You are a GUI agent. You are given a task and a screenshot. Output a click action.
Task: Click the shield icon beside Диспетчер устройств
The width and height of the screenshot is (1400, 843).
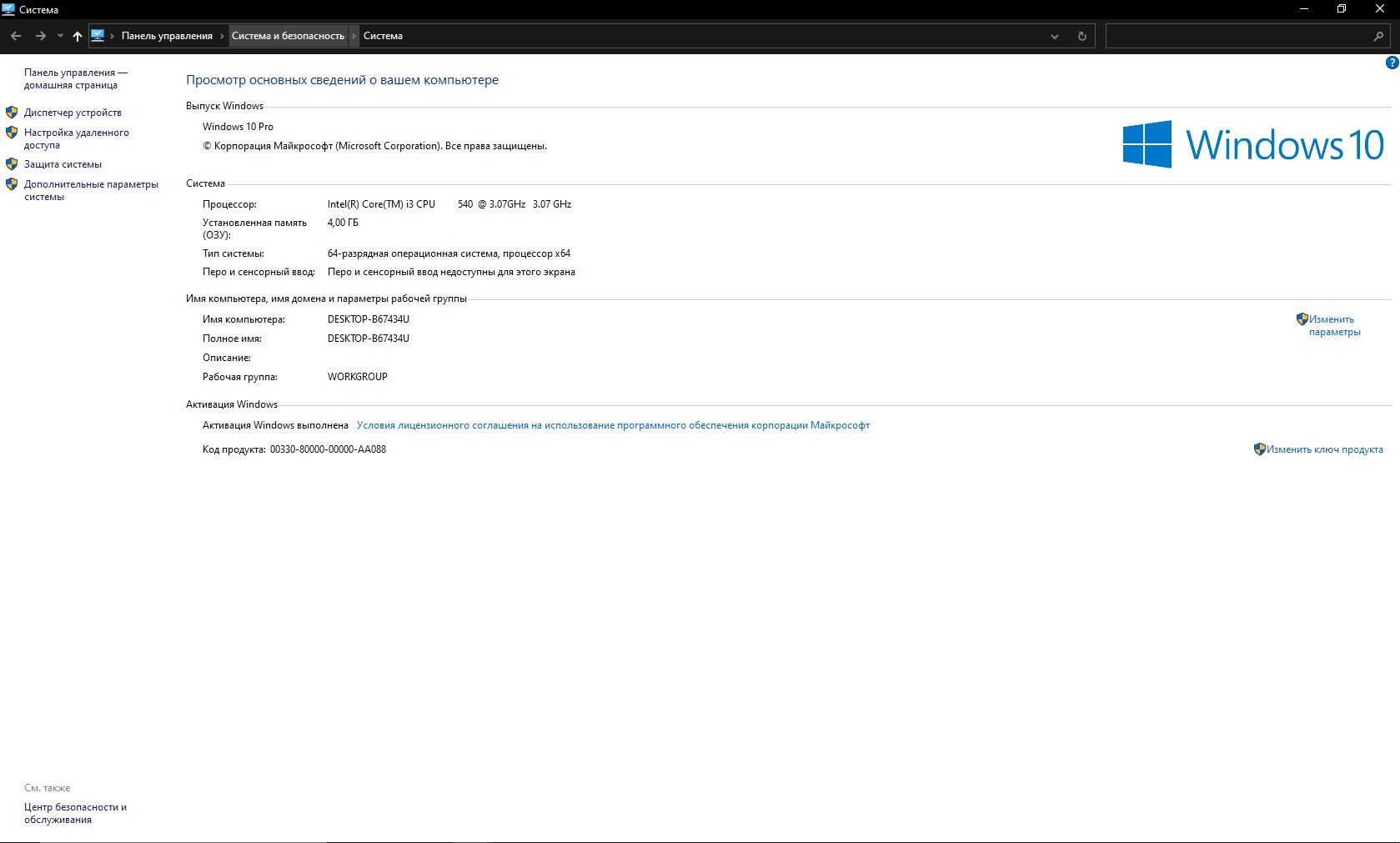12,112
